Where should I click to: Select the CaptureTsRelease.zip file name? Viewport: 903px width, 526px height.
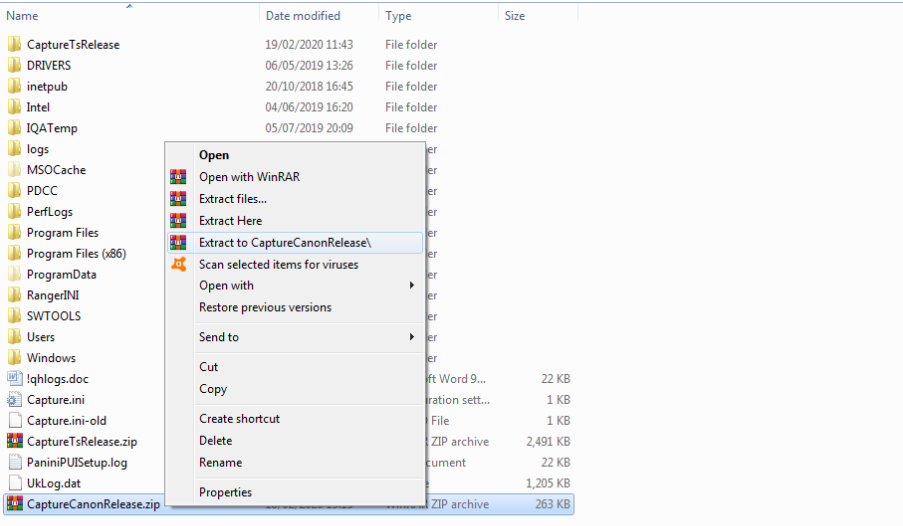(82, 441)
